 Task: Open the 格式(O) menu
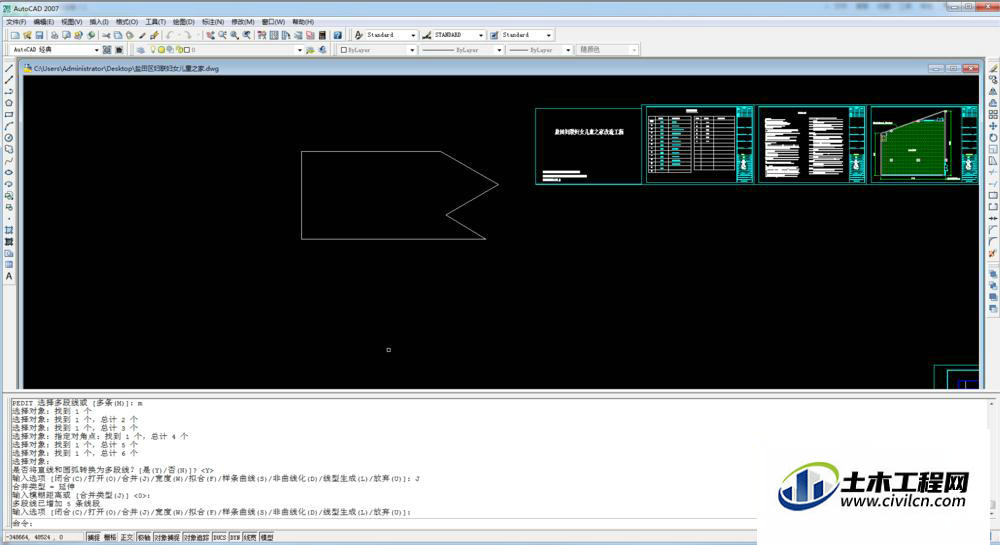127,22
